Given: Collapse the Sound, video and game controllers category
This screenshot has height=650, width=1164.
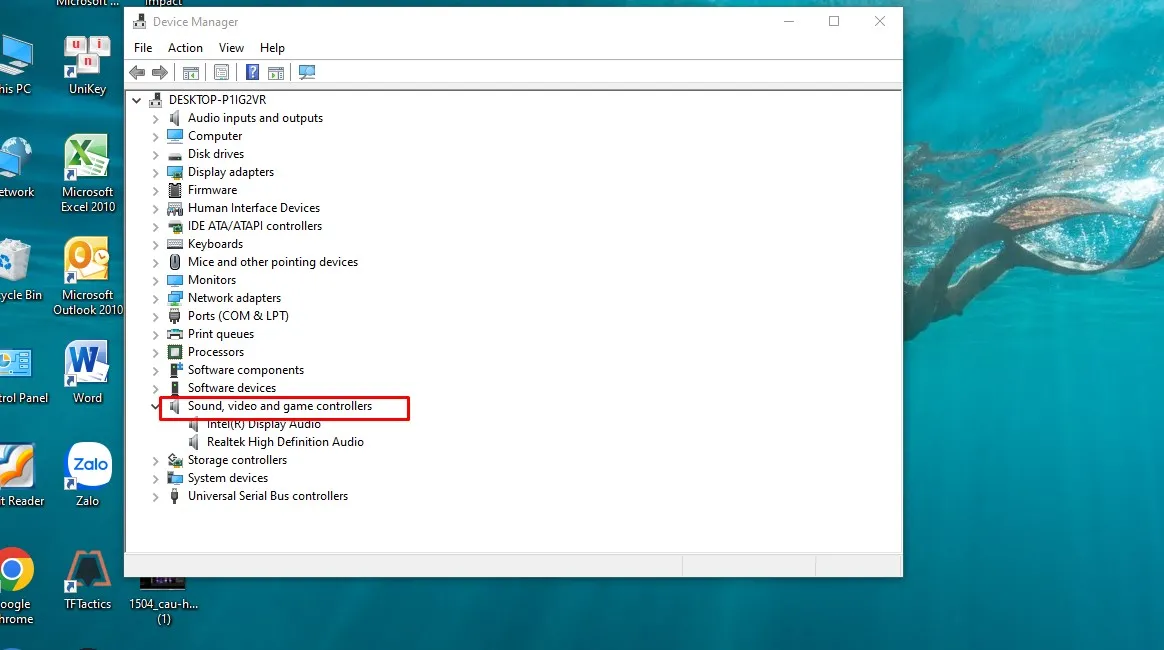Looking at the screenshot, I should [x=154, y=407].
